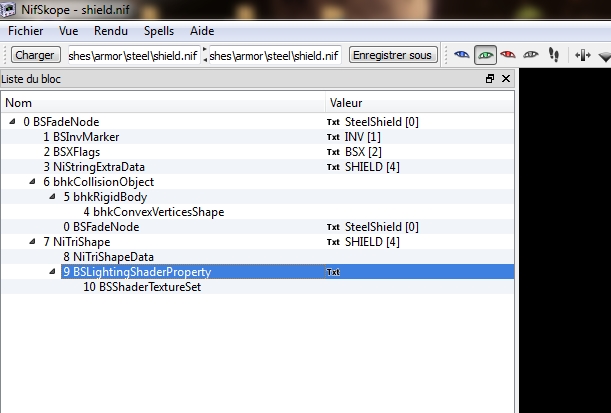Click Txt icon in BSLightingShaderProperty row
This screenshot has height=413, width=611.
(333, 272)
